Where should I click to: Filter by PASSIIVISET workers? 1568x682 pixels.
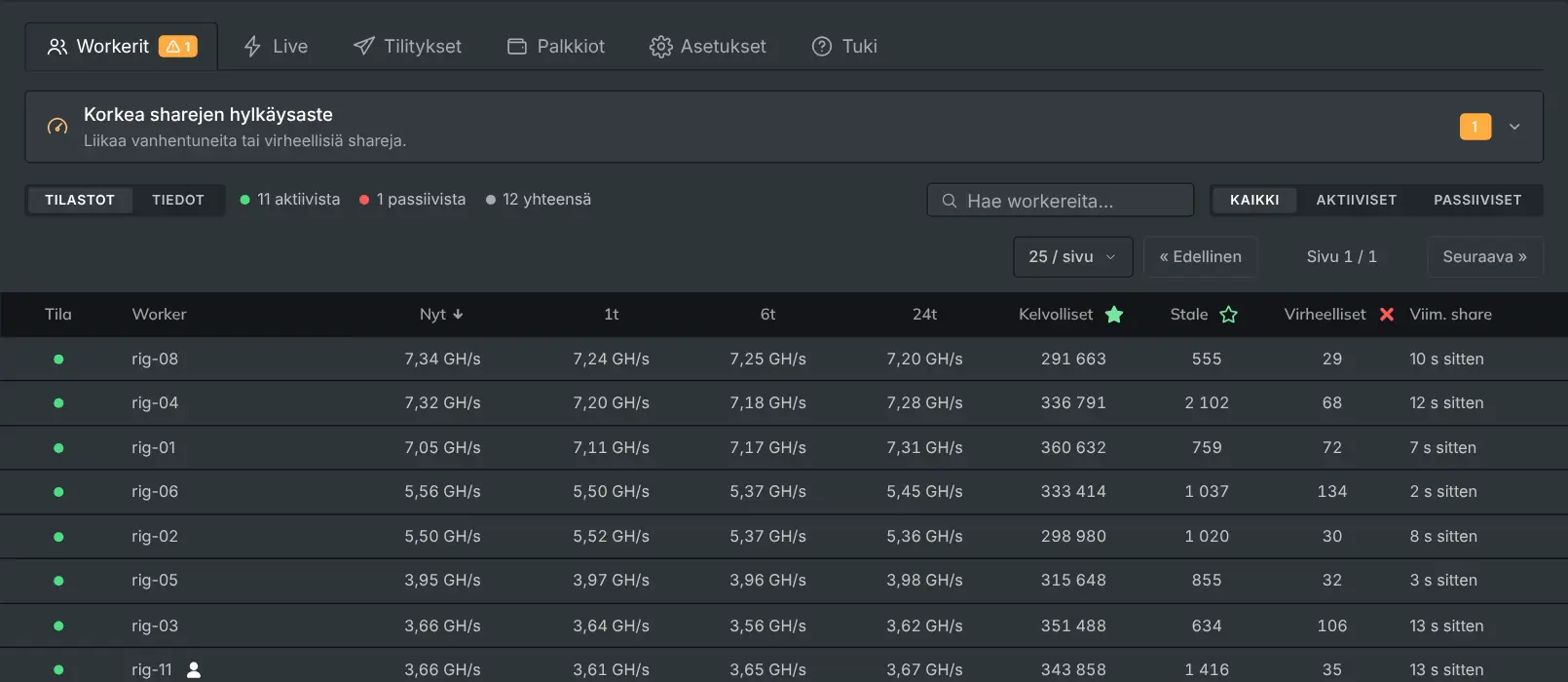click(1477, 200)
